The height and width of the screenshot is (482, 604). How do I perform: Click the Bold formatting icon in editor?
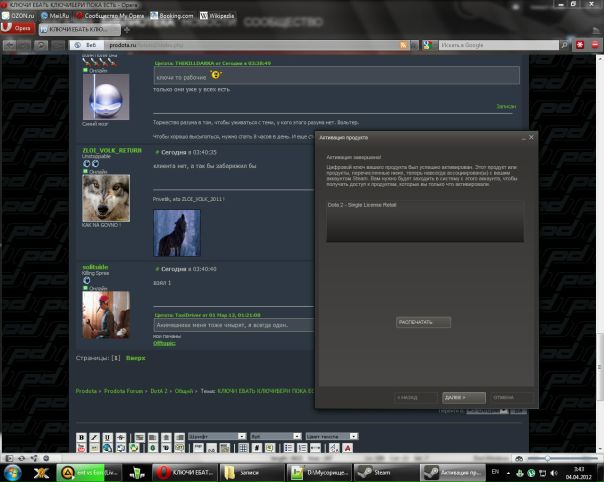(82, 437)
